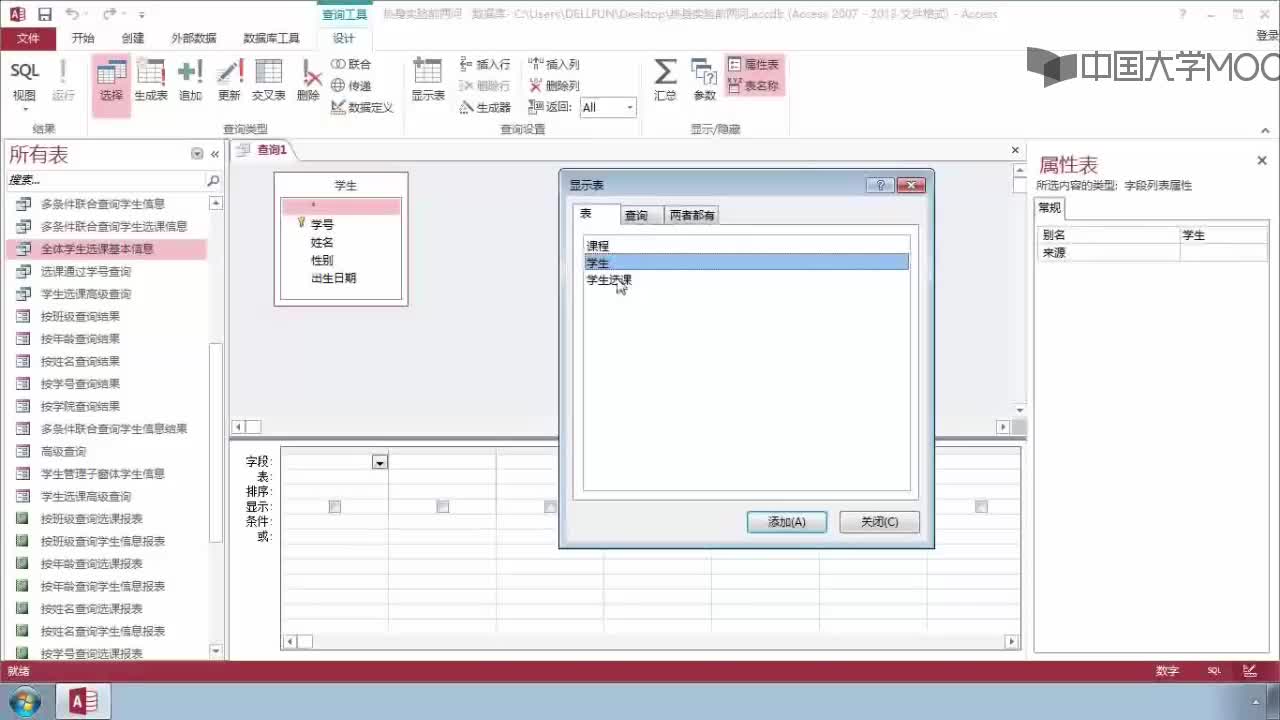Viewport: 1280px width, 720px height.
Task: Click 登录 sign in link
Action: tap(1267, 35)
